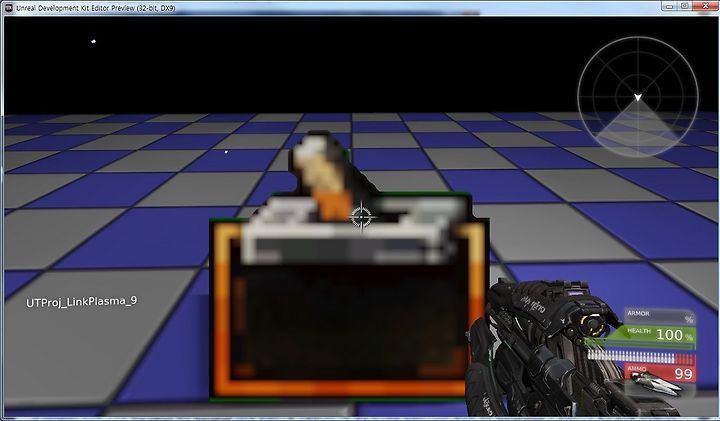The image size is (720, 421).
Task: Close the UDK Editor Preview window
Action: click(704, 6)
